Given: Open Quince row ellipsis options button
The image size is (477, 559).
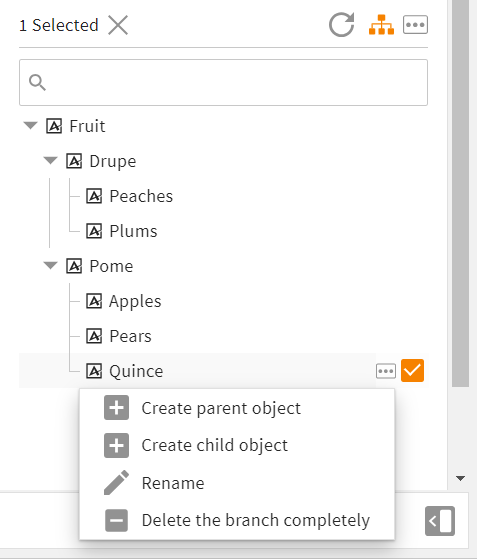Looking at the screenshot, I should click(386, 371).
